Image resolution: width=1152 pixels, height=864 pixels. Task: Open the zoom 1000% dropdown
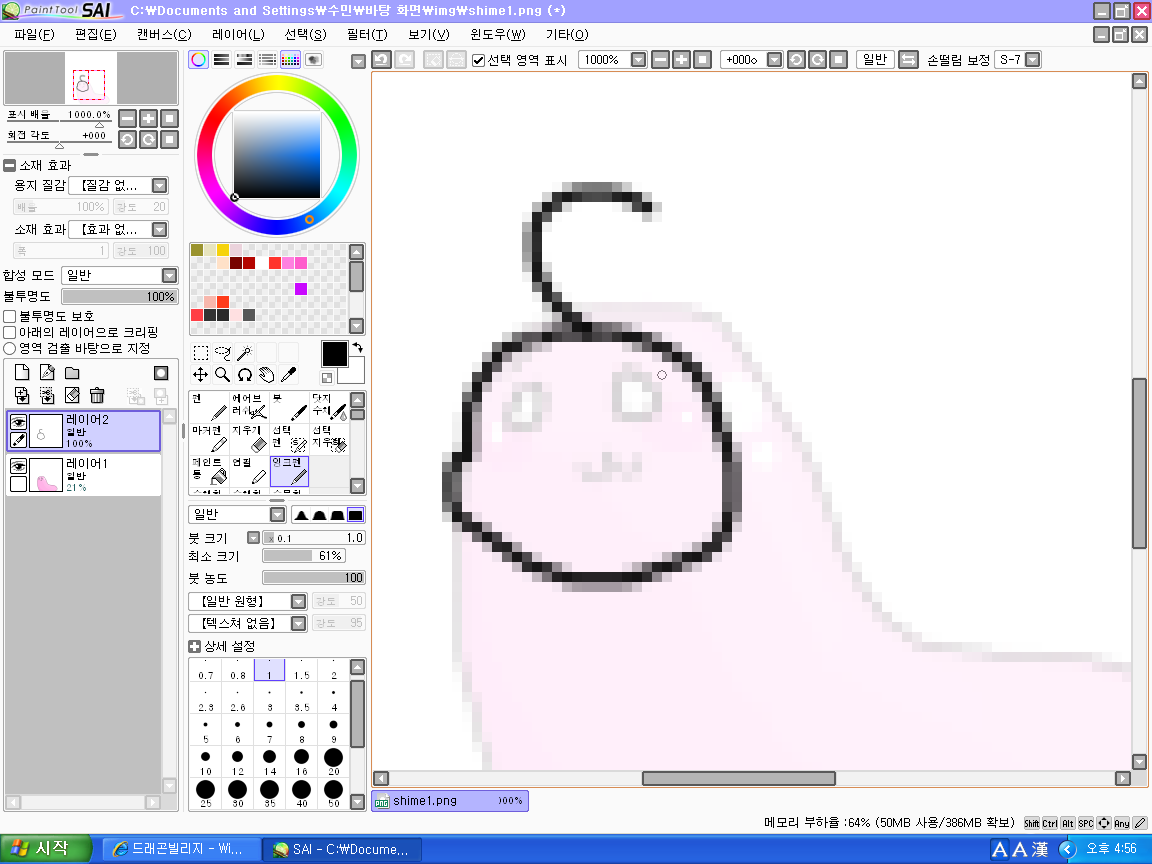pos(638,60)
